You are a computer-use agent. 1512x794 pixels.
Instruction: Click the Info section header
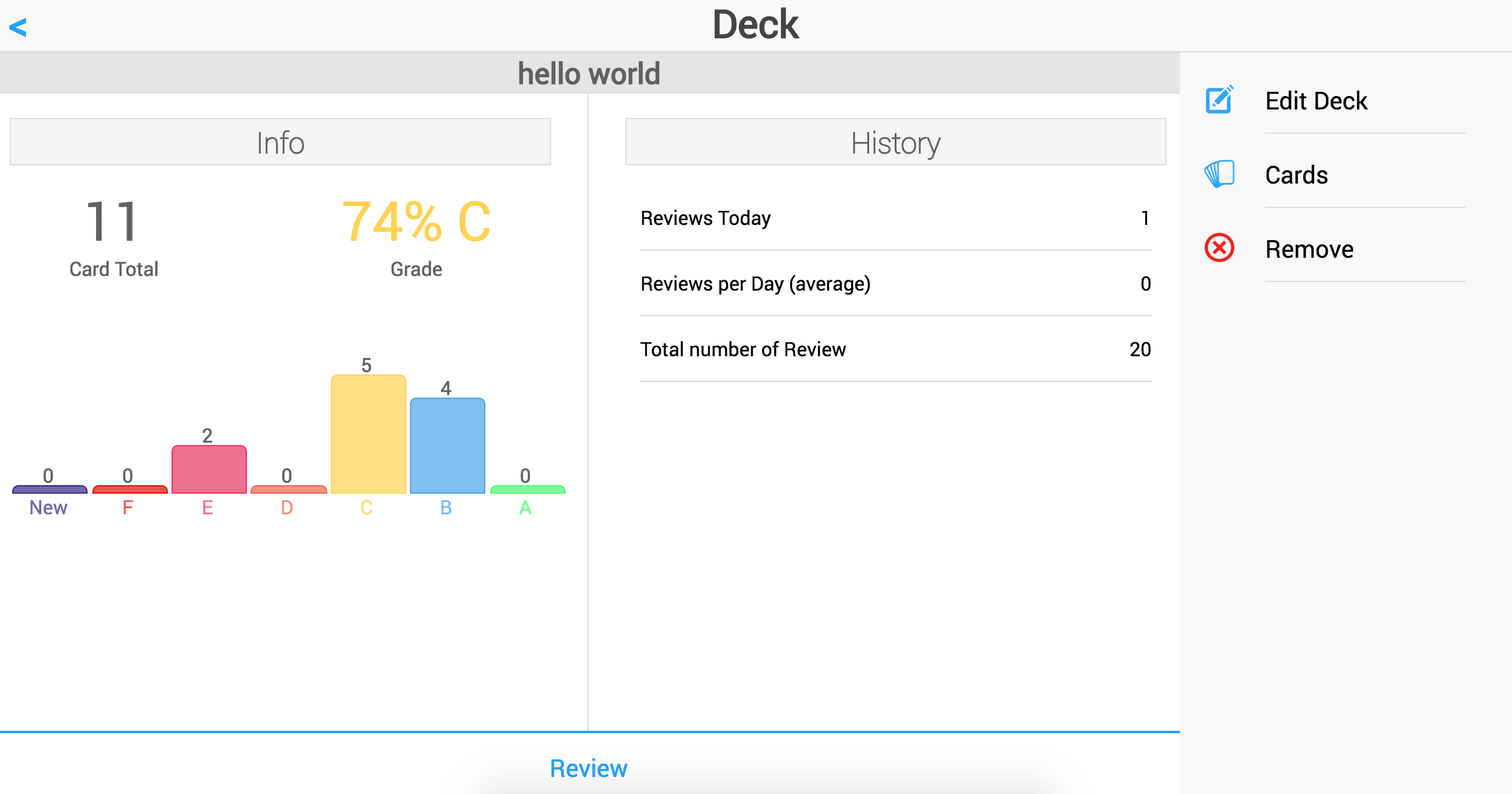[x=280, y=142]
